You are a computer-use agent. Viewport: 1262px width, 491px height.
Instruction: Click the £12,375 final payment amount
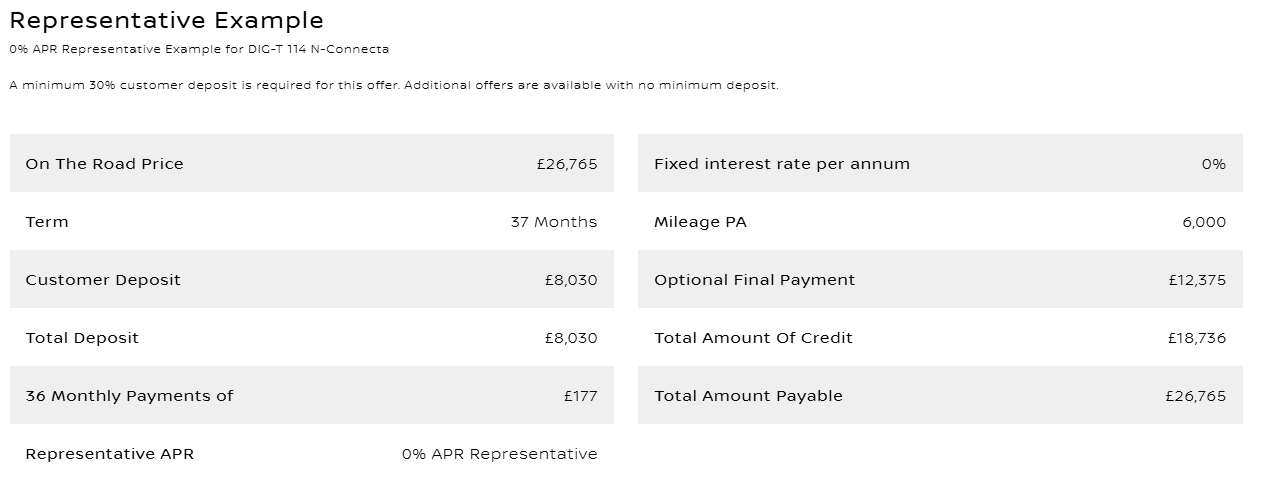[x=1196, y=280]
